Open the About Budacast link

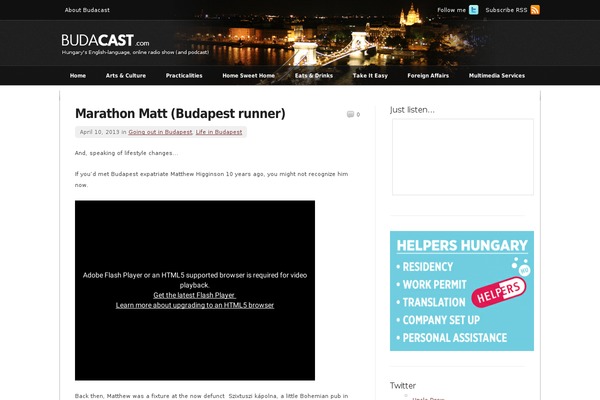87,10
